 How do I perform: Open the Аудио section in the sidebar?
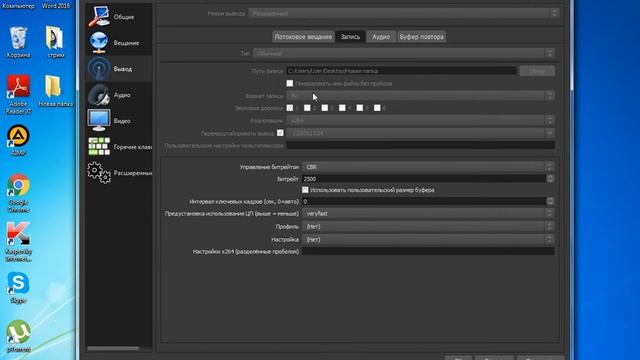(x=119, y=95)
